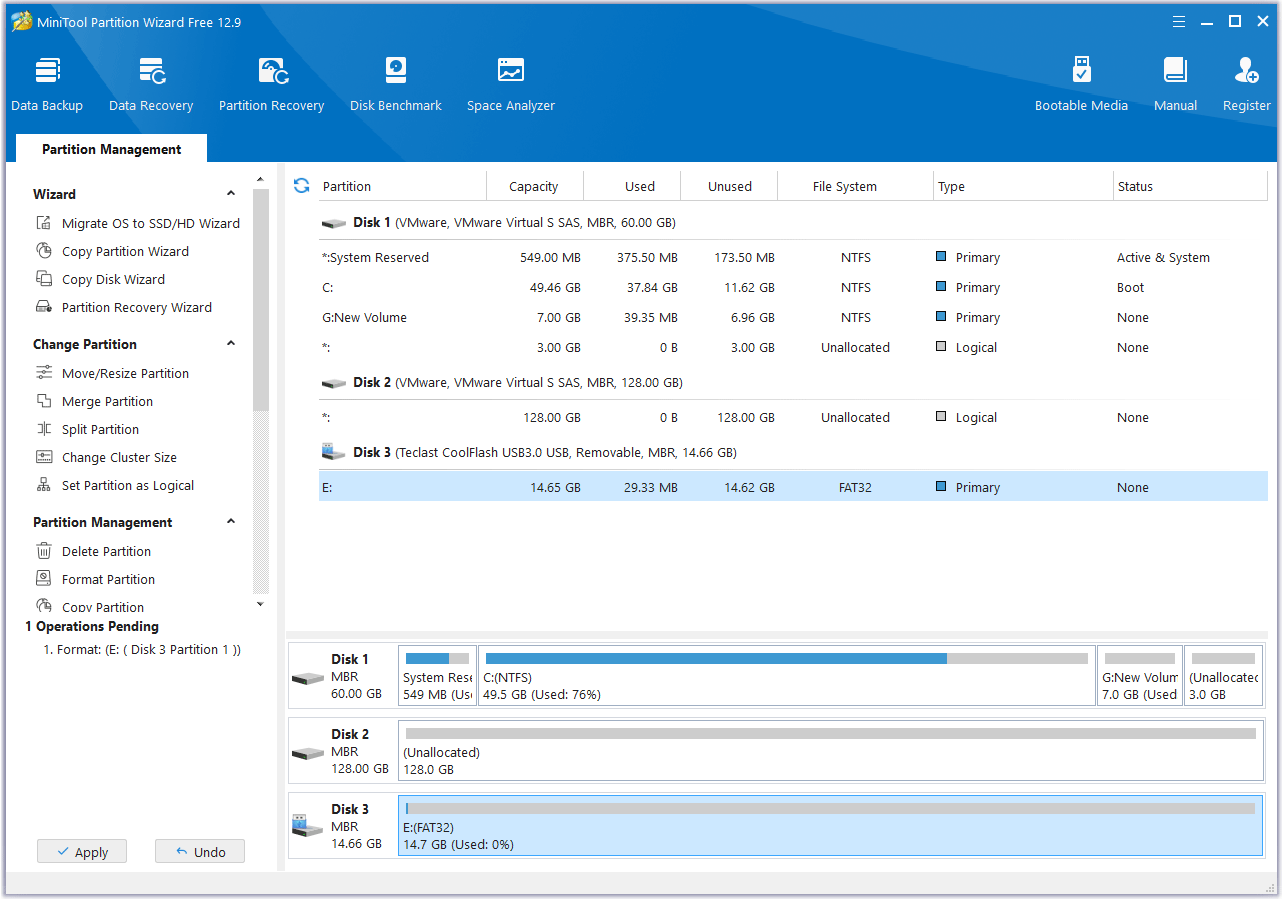Open the Partition Recovery tool

coord(272,84)
